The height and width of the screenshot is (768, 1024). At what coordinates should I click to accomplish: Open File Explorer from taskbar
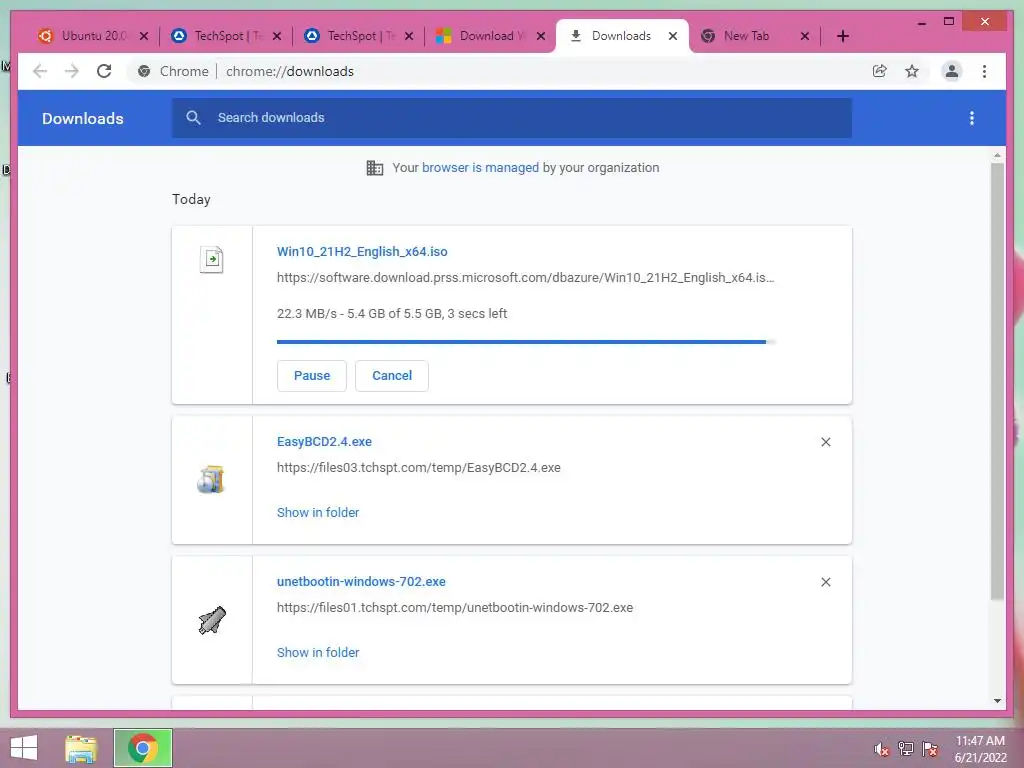click(81, 748)
